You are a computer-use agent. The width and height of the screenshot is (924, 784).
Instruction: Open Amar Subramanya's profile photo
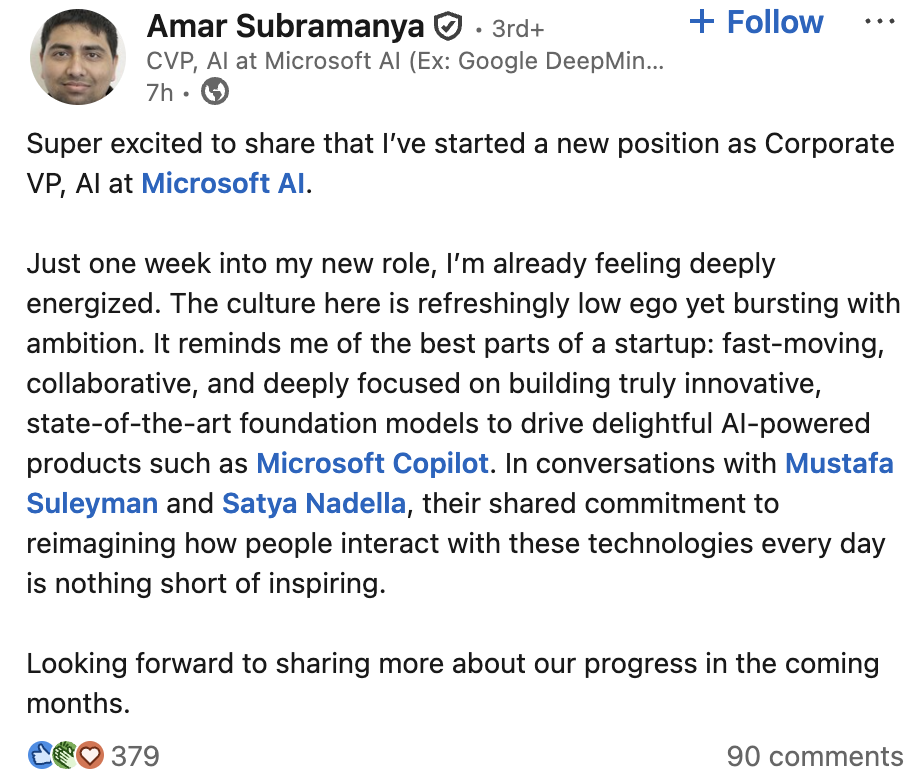click(x=77, y=57)
